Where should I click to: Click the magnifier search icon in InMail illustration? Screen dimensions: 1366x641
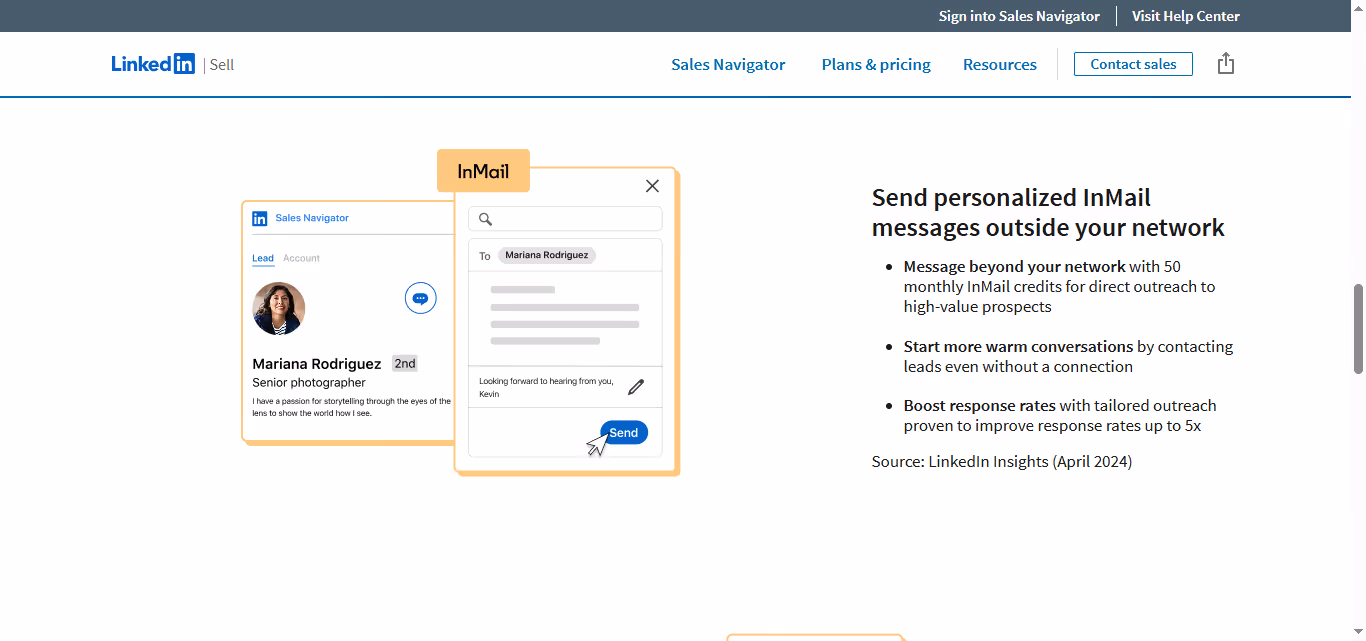point(486,219)
